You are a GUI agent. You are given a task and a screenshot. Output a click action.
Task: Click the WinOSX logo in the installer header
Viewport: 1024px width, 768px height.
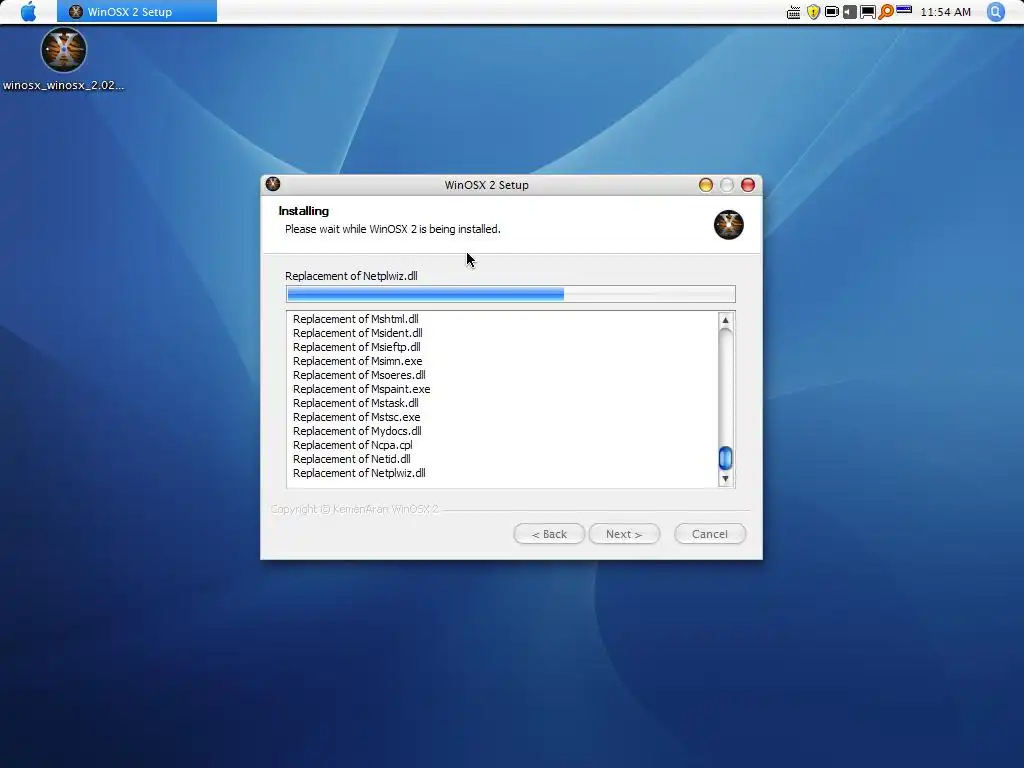click(728, 225)
